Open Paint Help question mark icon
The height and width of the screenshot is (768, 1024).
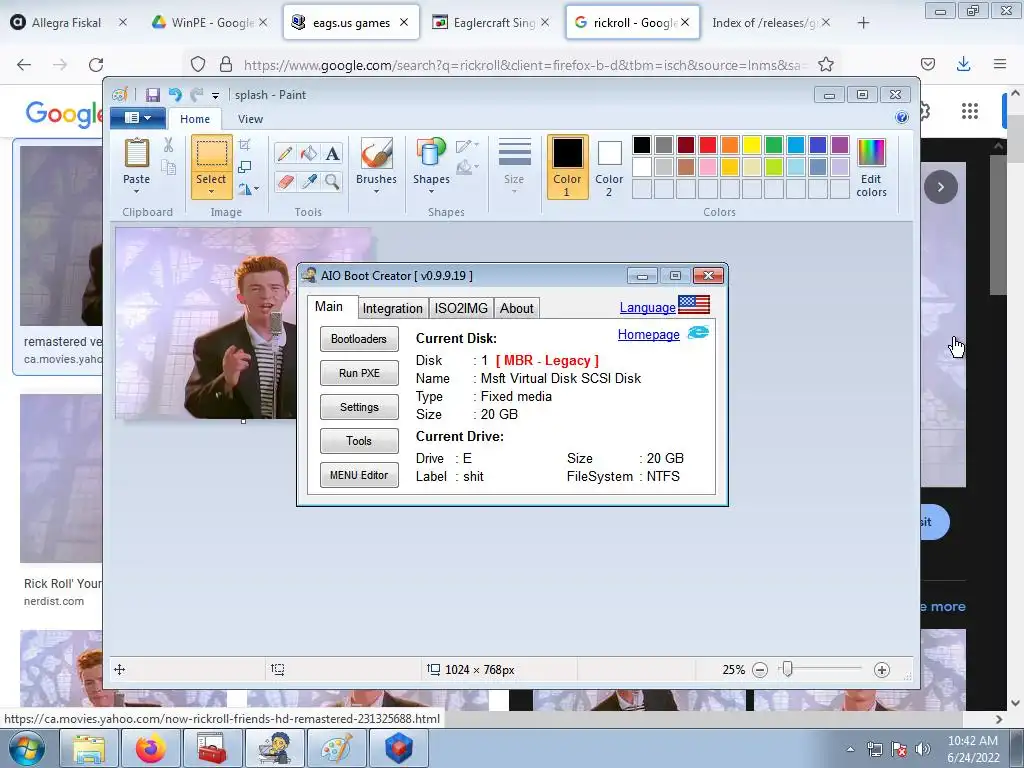(902, 118)
